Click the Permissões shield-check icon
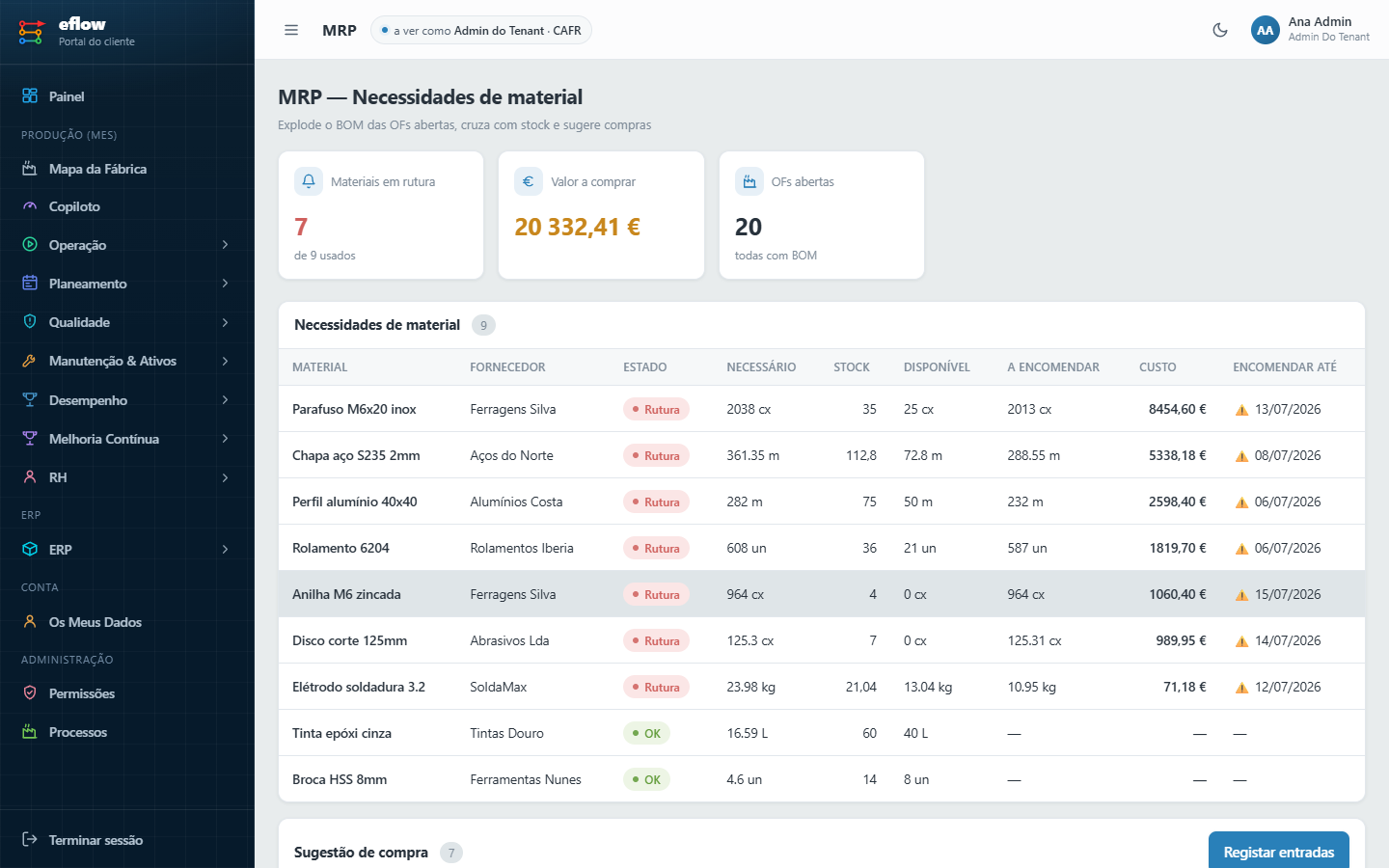Viewport: 1389px width, 868px height. [x=30, y=693]
